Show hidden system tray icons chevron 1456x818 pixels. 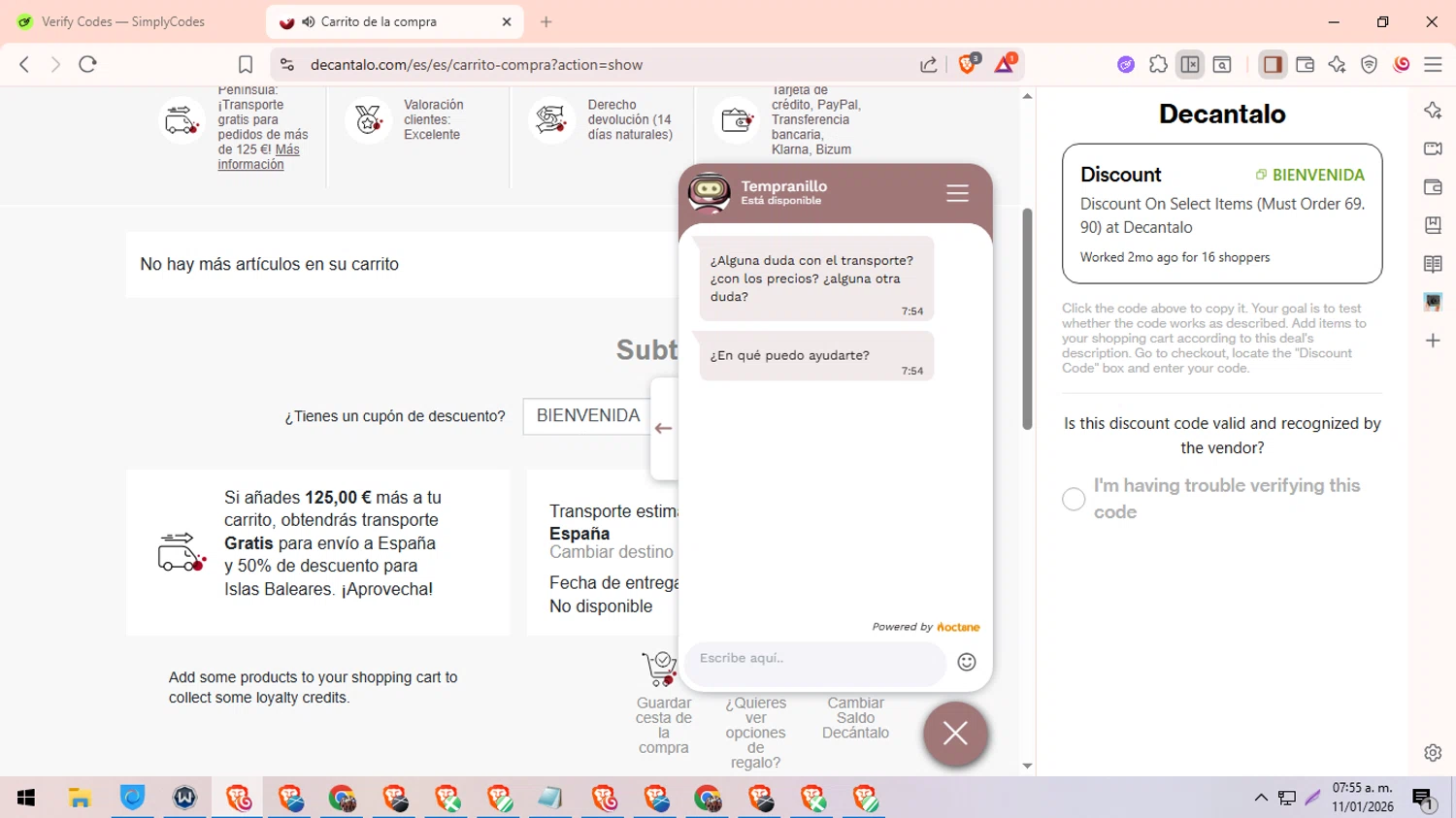coord(1261,798)
